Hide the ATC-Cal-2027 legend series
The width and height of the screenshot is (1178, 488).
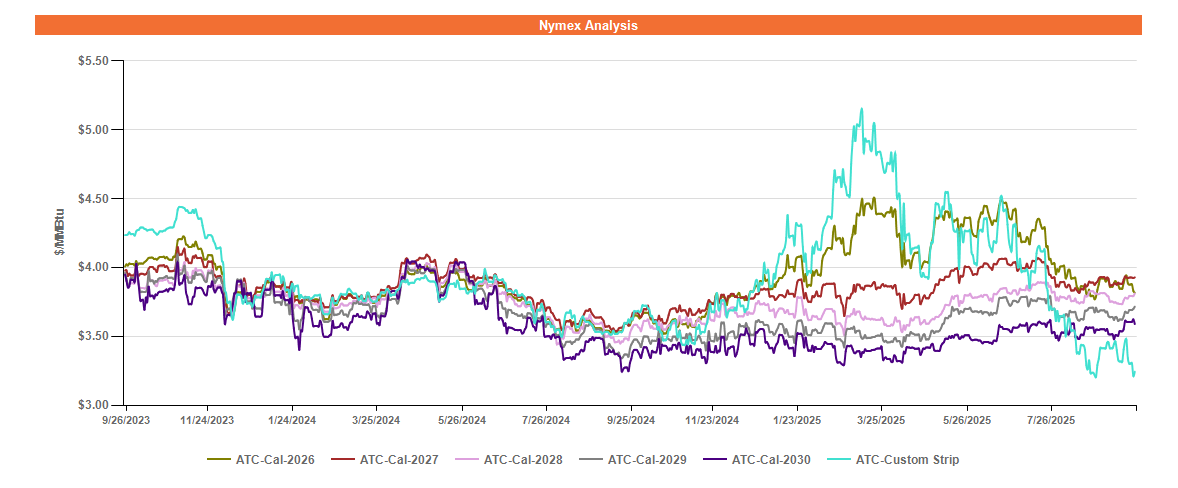(399, 460)
